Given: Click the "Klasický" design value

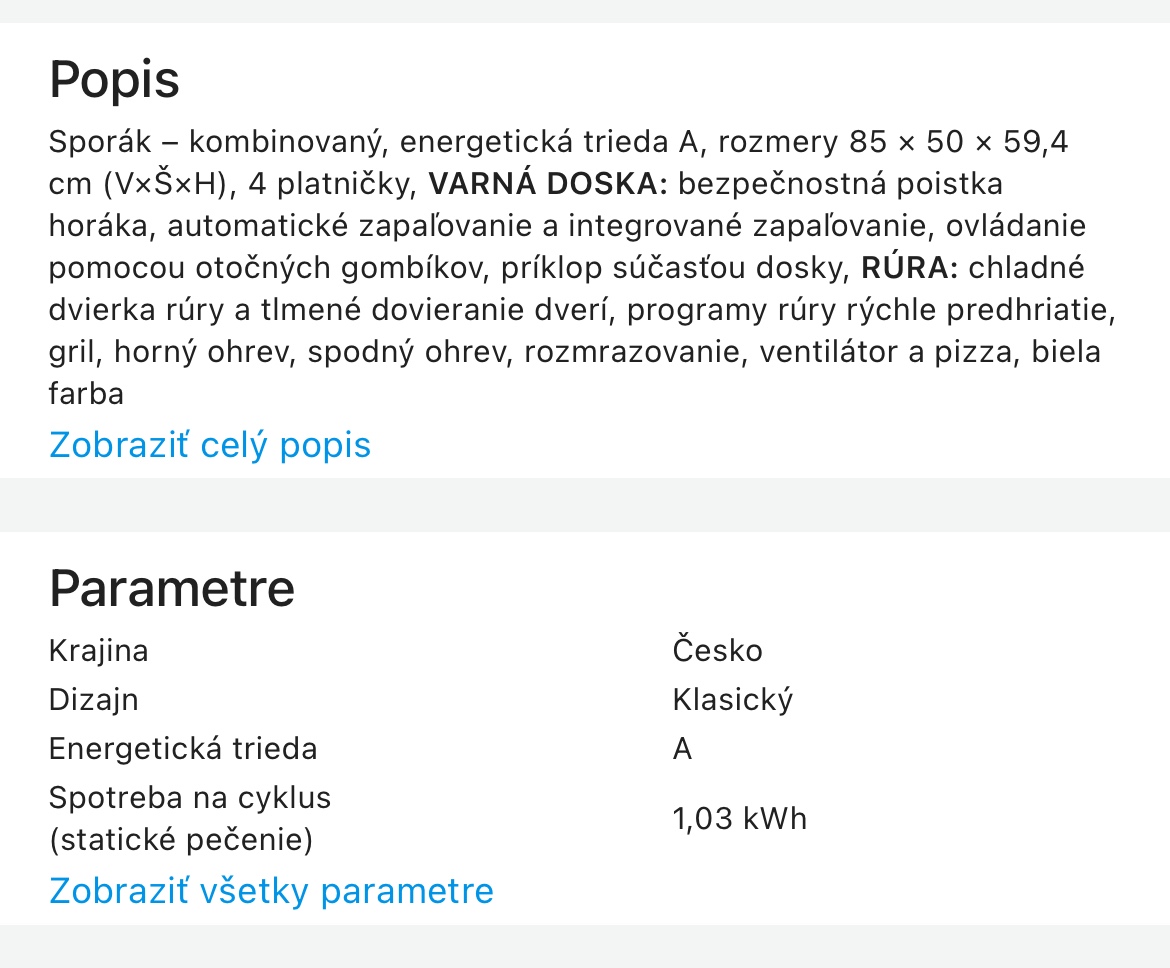Looking at the screenshot, I should (732, 699).
